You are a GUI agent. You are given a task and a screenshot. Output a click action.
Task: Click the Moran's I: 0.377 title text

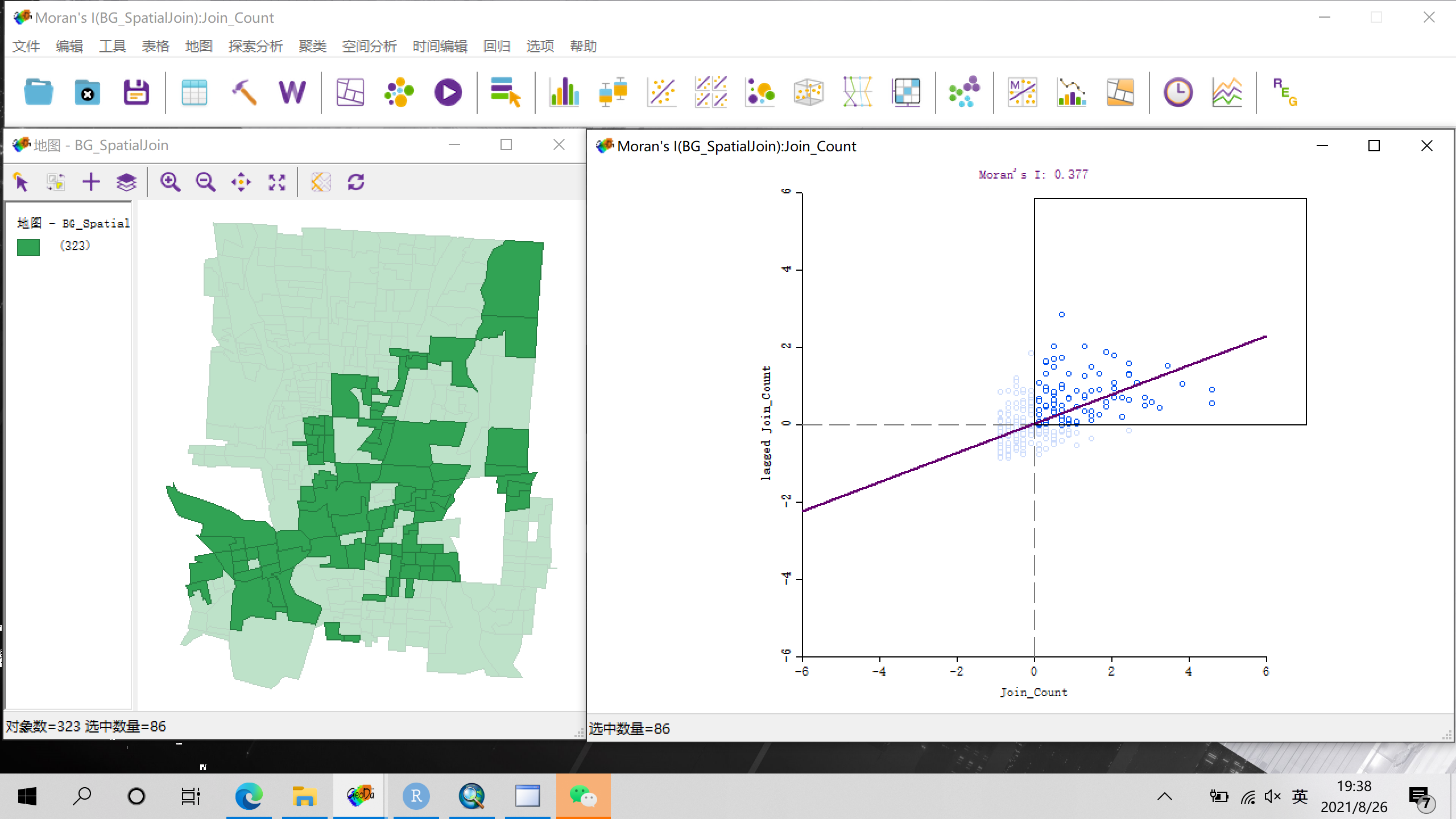click(1033, 175)
